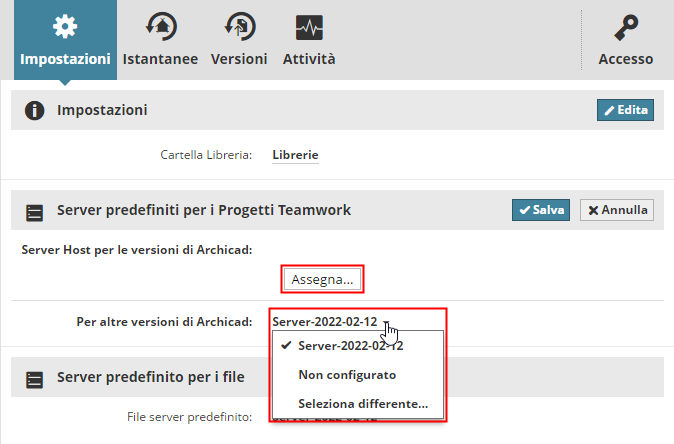Choose Seleziona differente... option

[363, 404]
